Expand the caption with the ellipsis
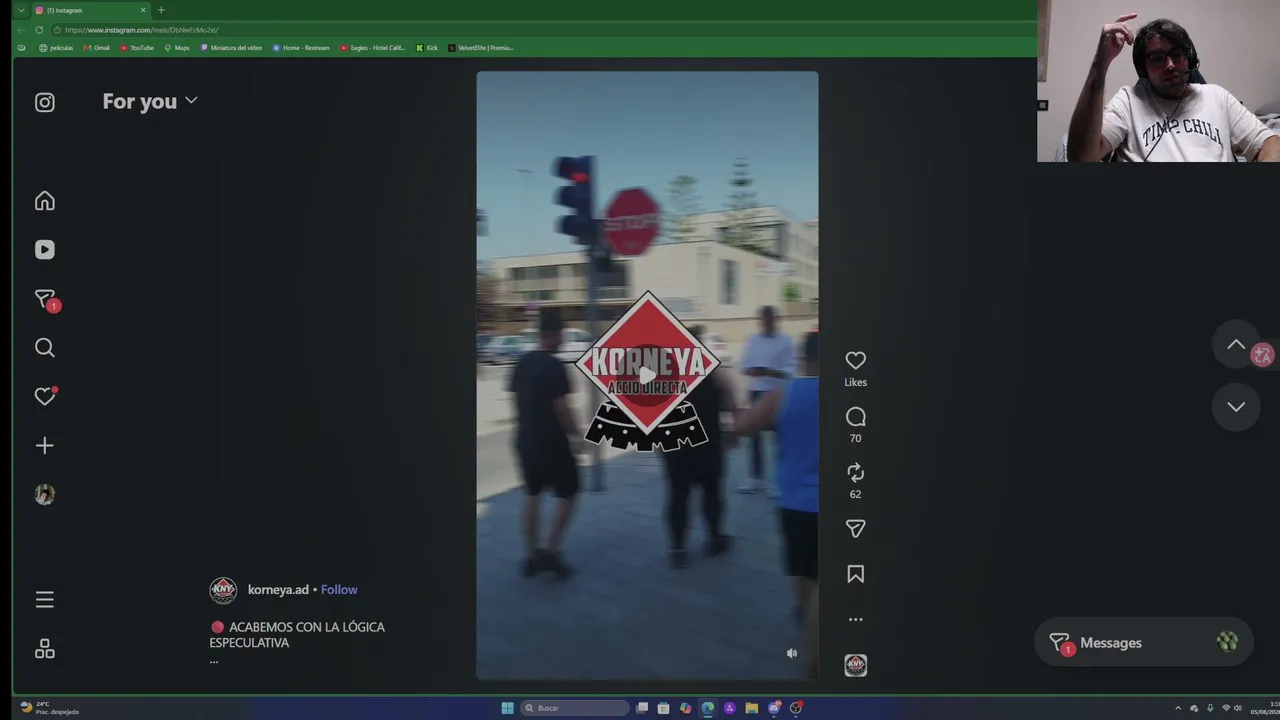 coord(214,660)
